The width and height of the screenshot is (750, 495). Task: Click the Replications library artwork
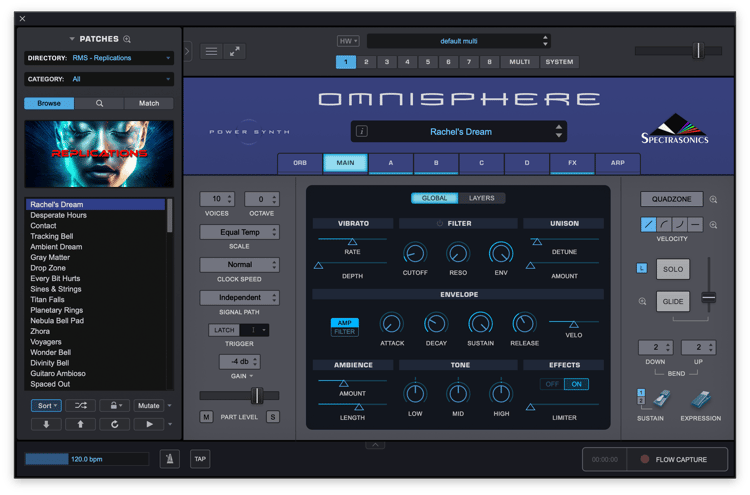99,154
